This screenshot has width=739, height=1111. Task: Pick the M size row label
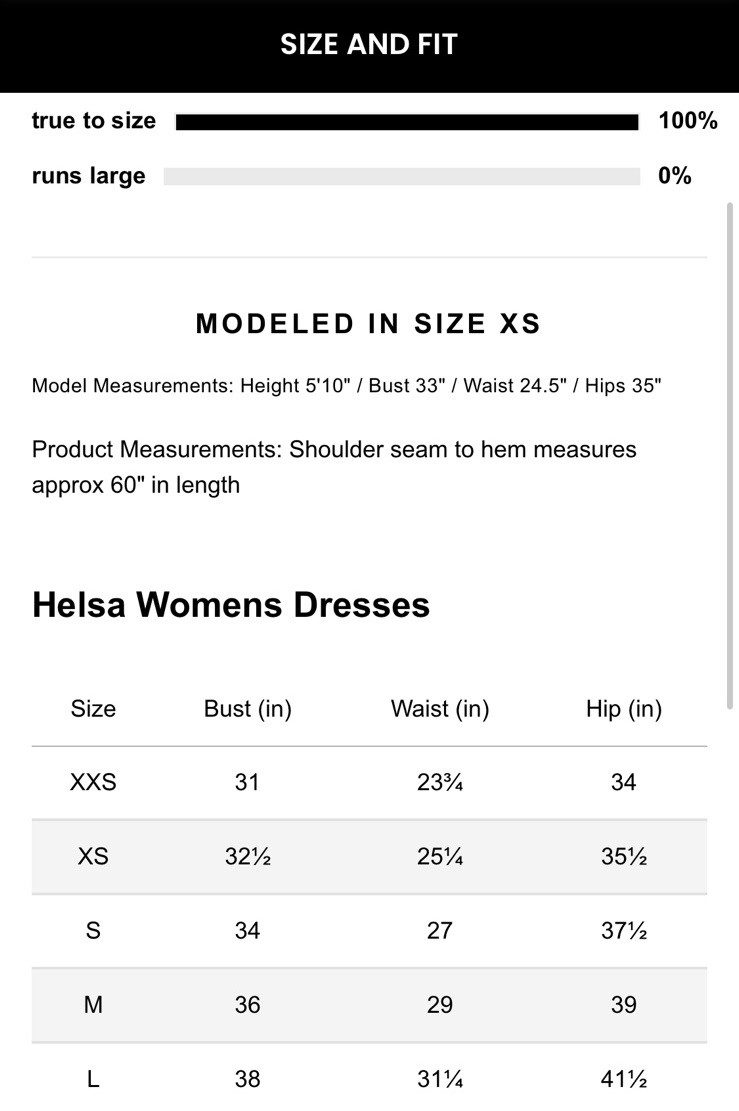pyautogui.click(x=93, y=1004)
